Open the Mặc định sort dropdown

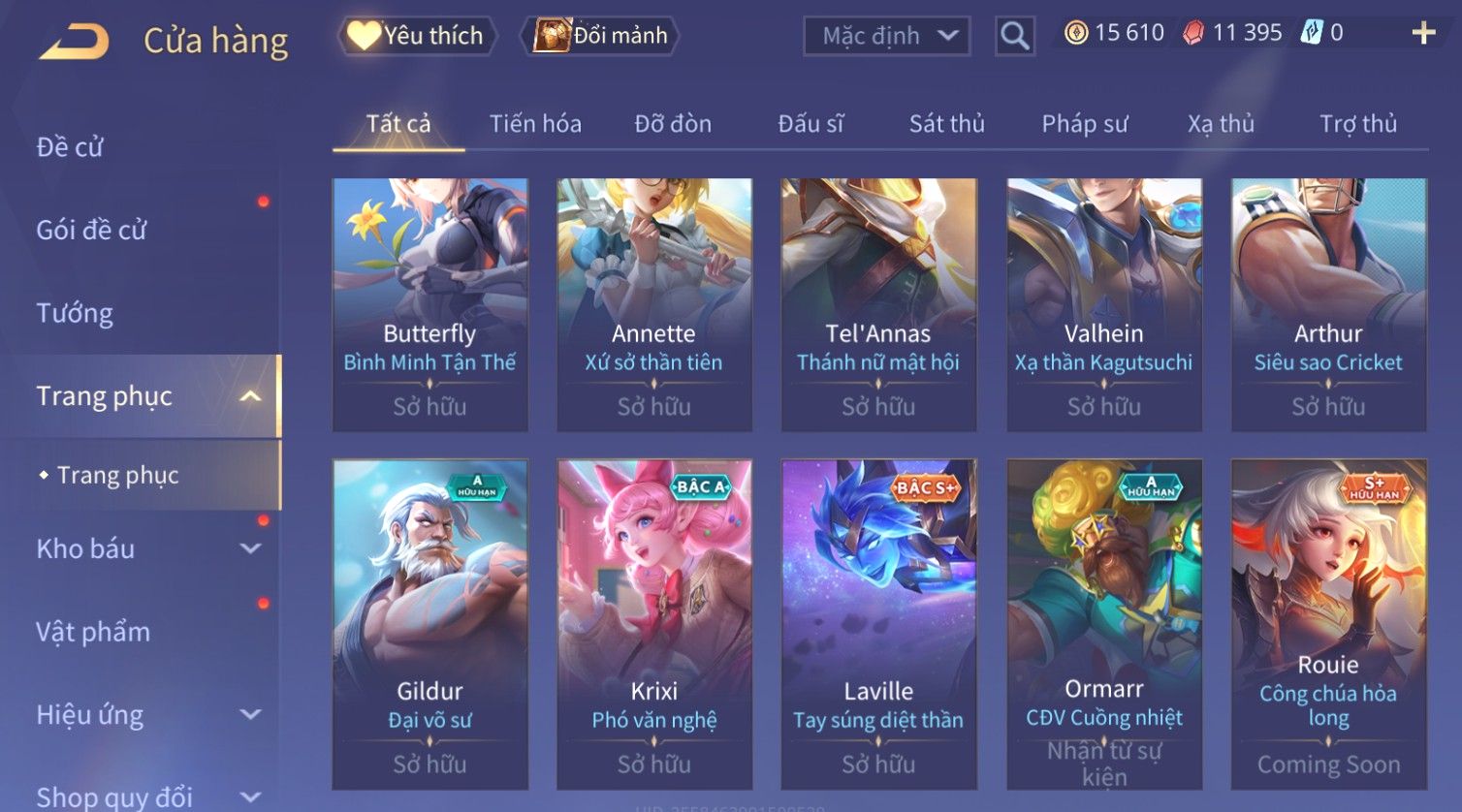[x=886, y=36]
